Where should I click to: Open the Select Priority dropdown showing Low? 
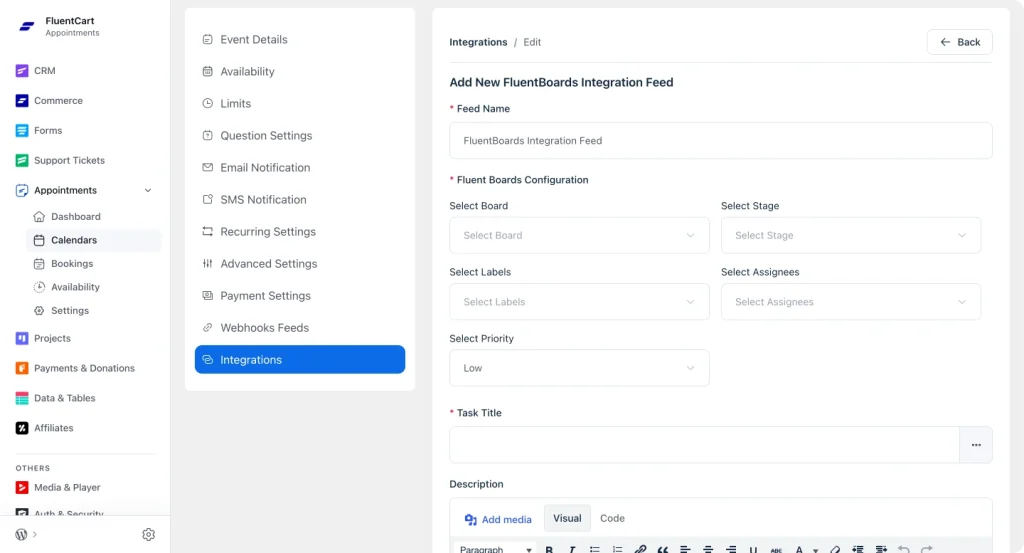pos(579,368)
